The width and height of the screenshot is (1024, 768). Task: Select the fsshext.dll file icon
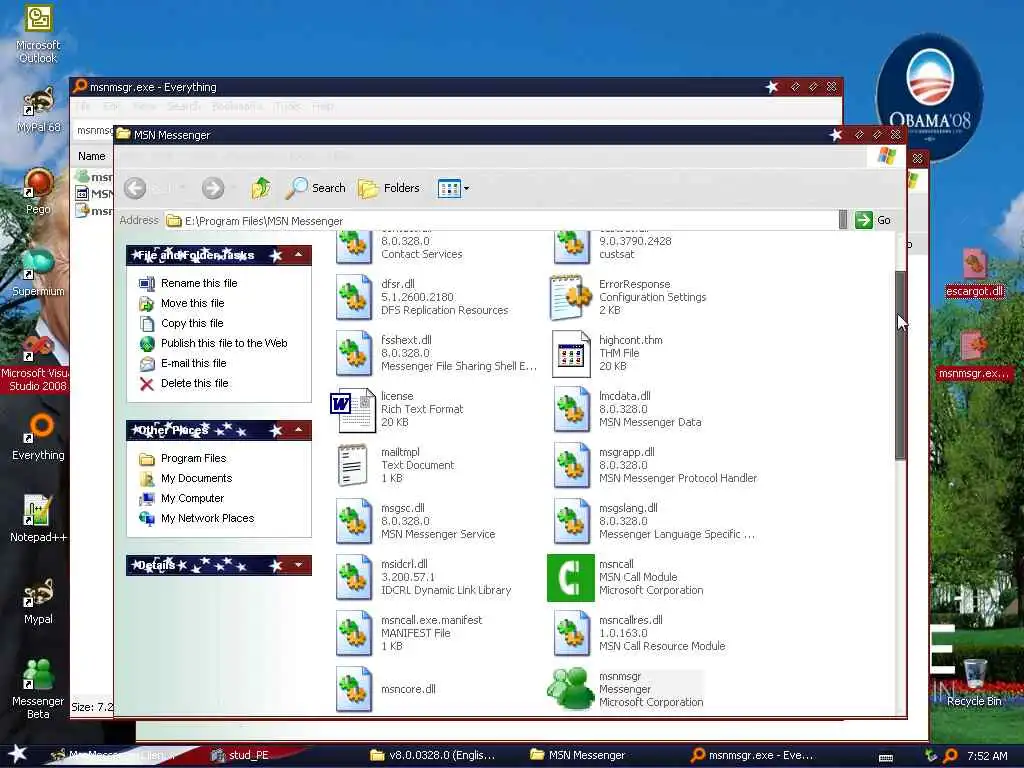click(x=354, y=353)
